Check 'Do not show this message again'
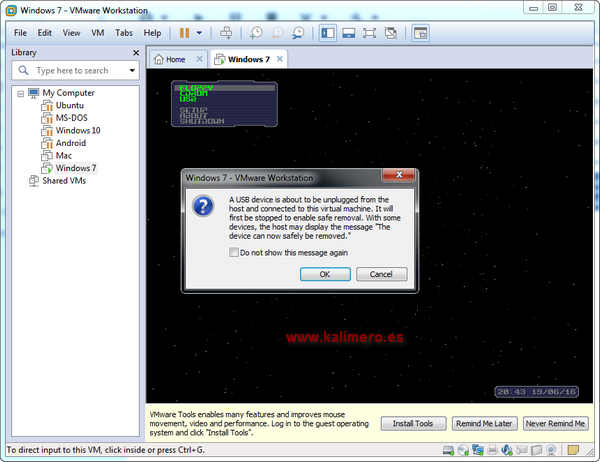 (233, 252)
